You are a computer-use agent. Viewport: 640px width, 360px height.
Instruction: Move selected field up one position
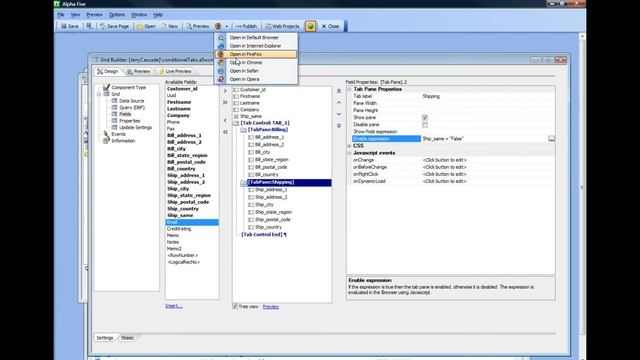pos(339,102)
